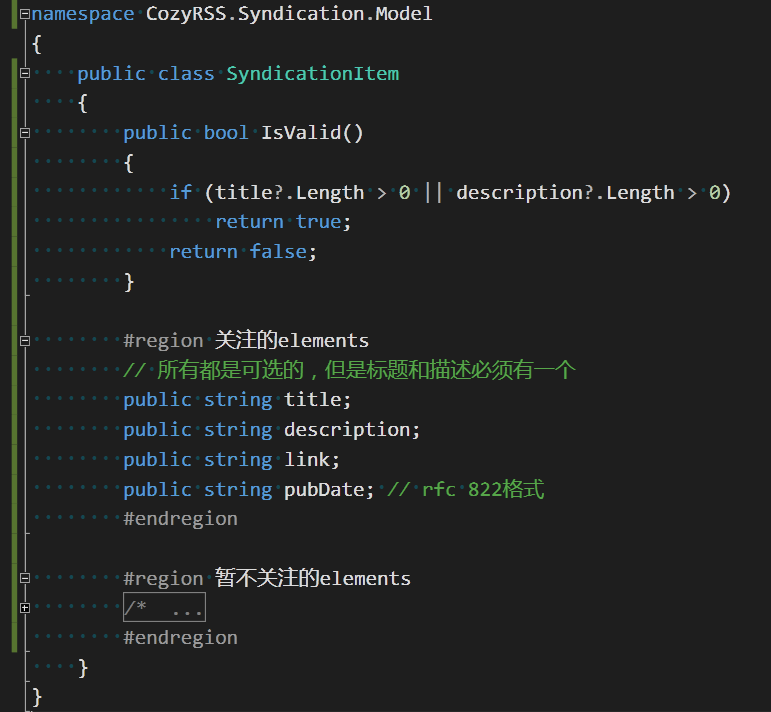Collapse the 暂不关注的elements region

click(x=25, y=578)
